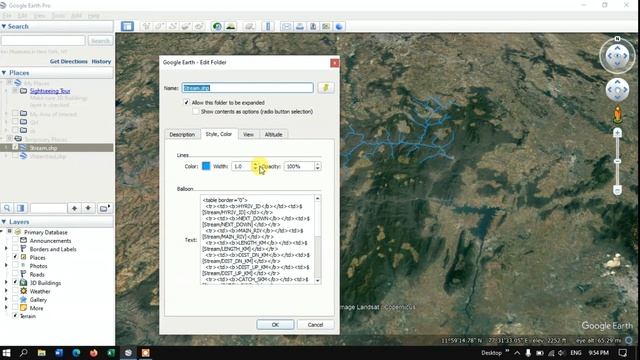Expand Borders and Labels layer tree
The width and height of the screenshot is (640, 360).
coord(6,249)
